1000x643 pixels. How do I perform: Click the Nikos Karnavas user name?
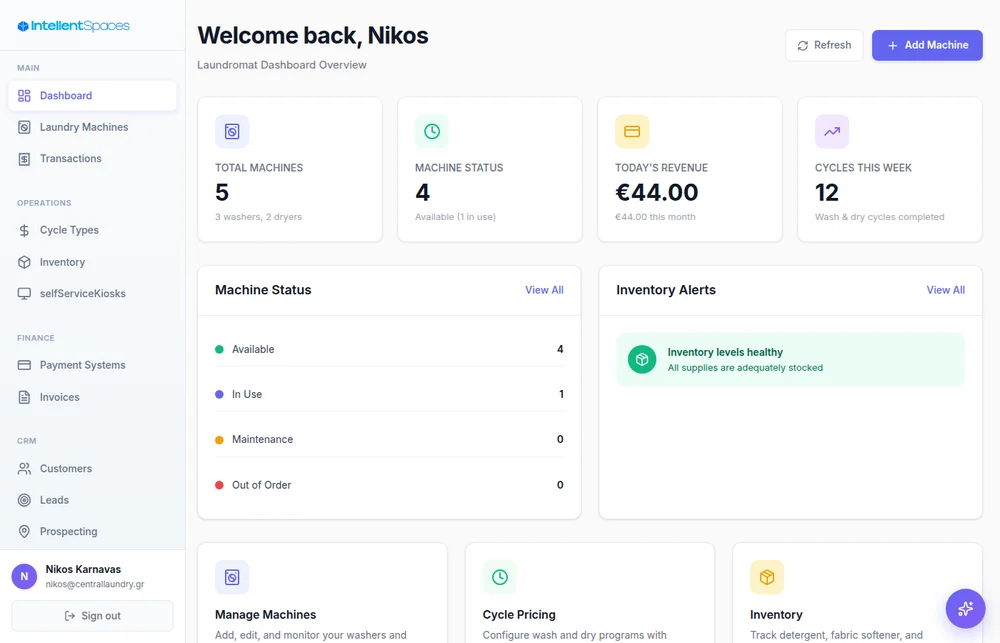point(83,569)
